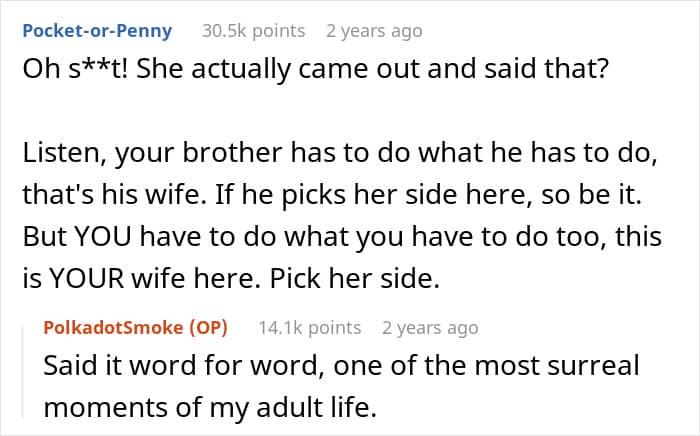Click the word "surreal" in OP's reply
Screen dimensions: 700x436
pos(594,365)
